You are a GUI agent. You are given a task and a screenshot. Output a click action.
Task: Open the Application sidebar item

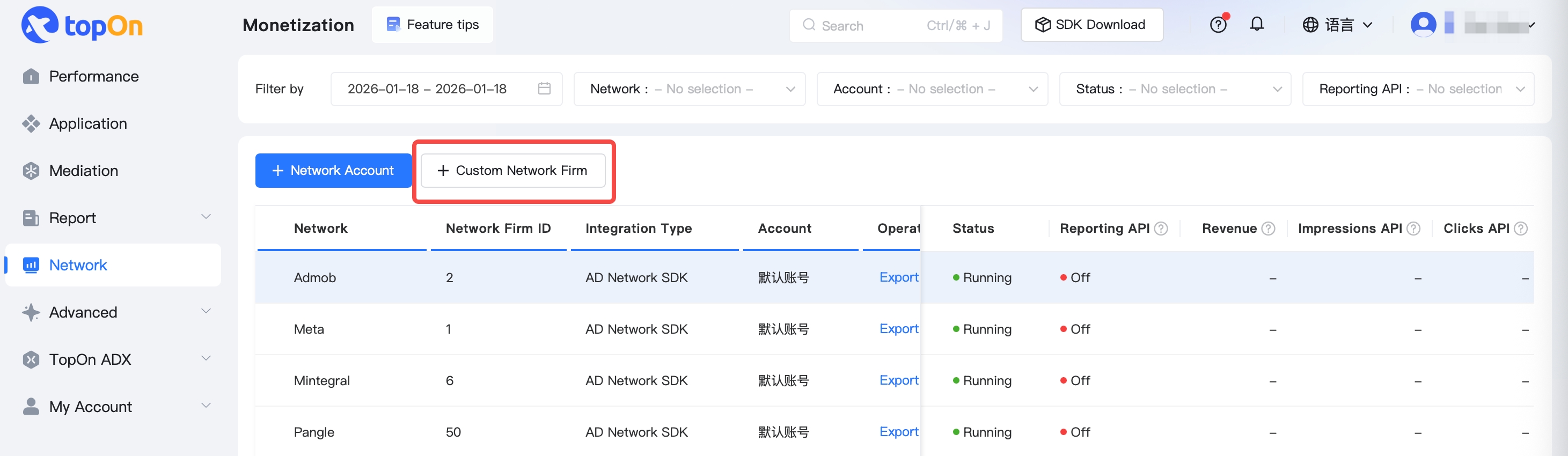point(88,123)
